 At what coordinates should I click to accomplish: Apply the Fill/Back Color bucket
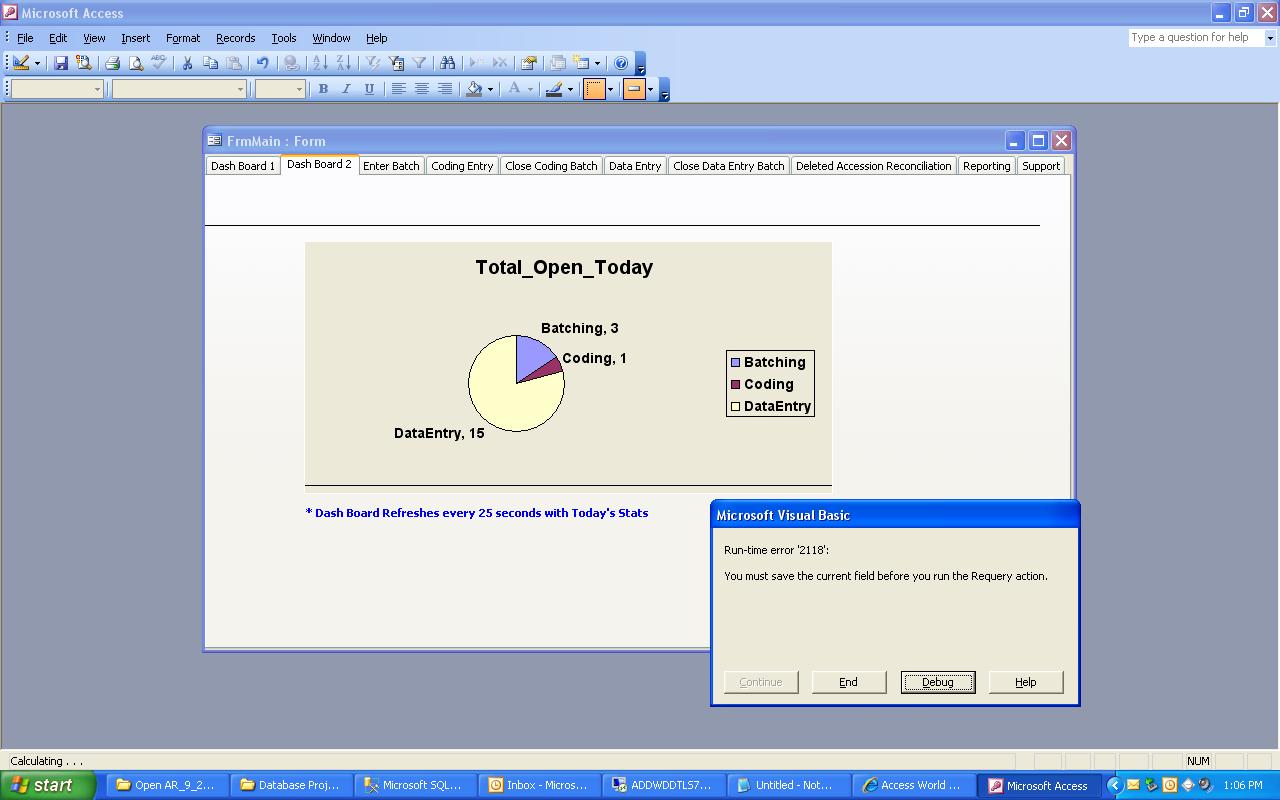[x=474, y=89]
